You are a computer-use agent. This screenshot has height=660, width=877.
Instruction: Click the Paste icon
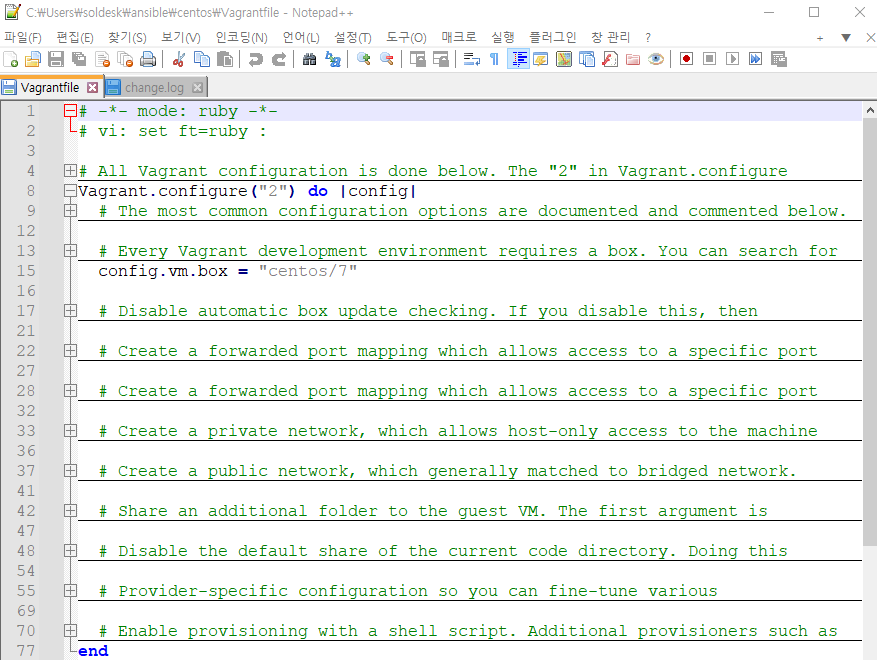[224, 59]
